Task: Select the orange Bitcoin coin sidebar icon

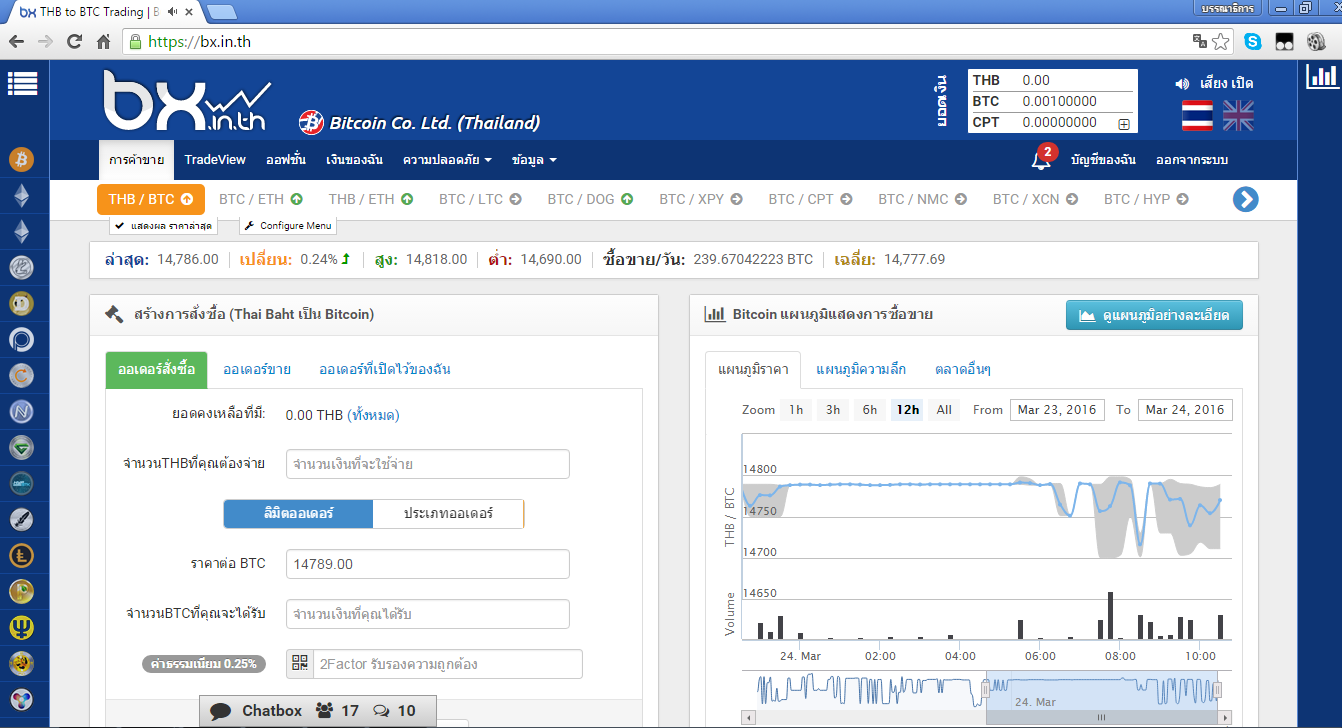Action: click(21, 158)
